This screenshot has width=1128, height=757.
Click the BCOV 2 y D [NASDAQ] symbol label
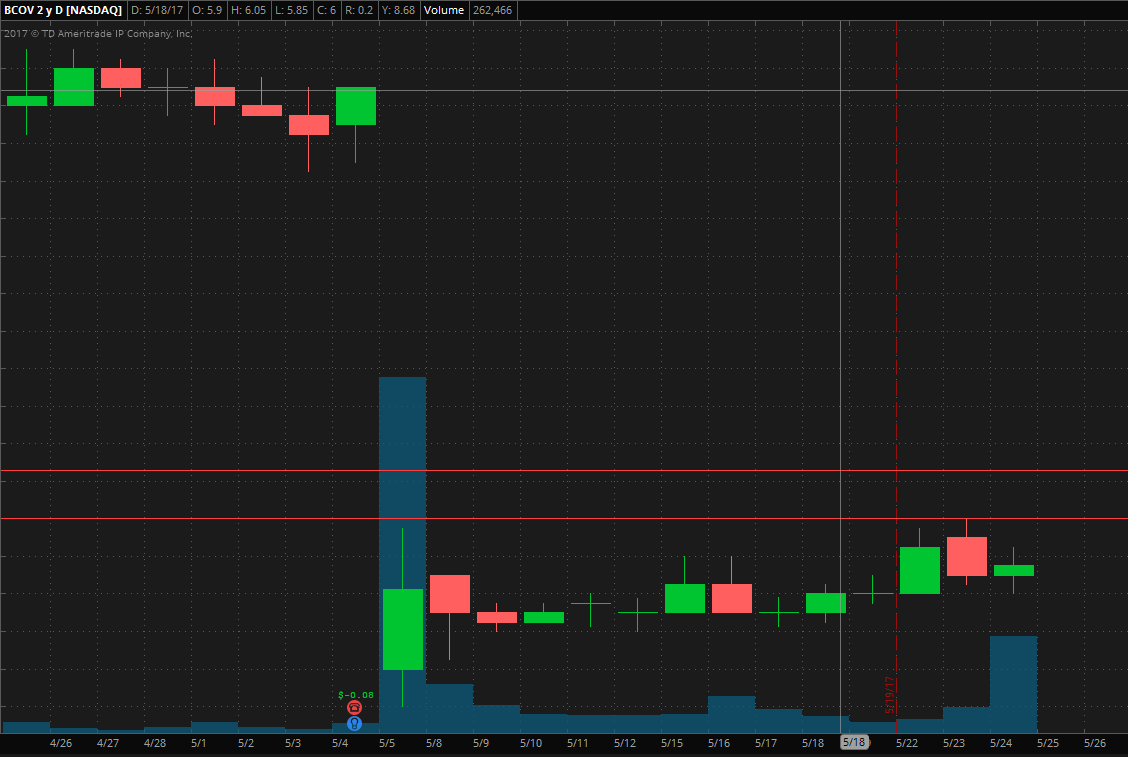coord(63,10)
